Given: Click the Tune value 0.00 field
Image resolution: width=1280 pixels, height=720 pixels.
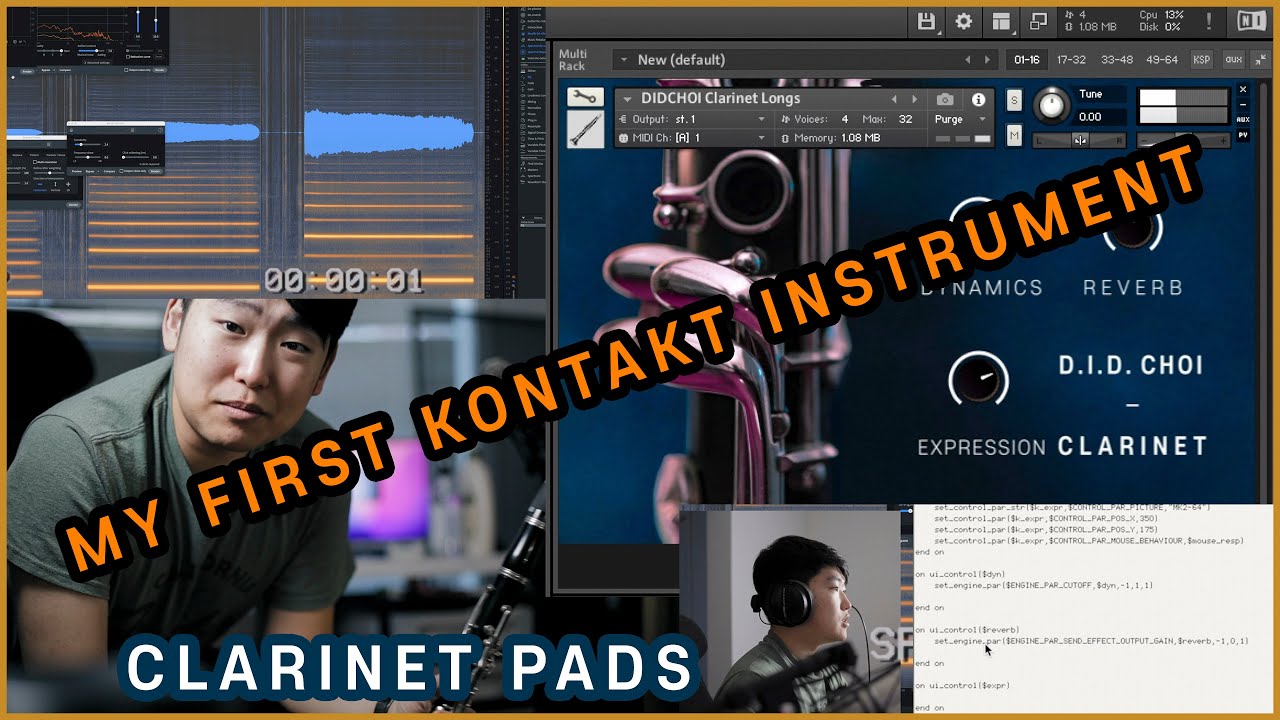Looking at the screenshot, I should coord(1100,117).
